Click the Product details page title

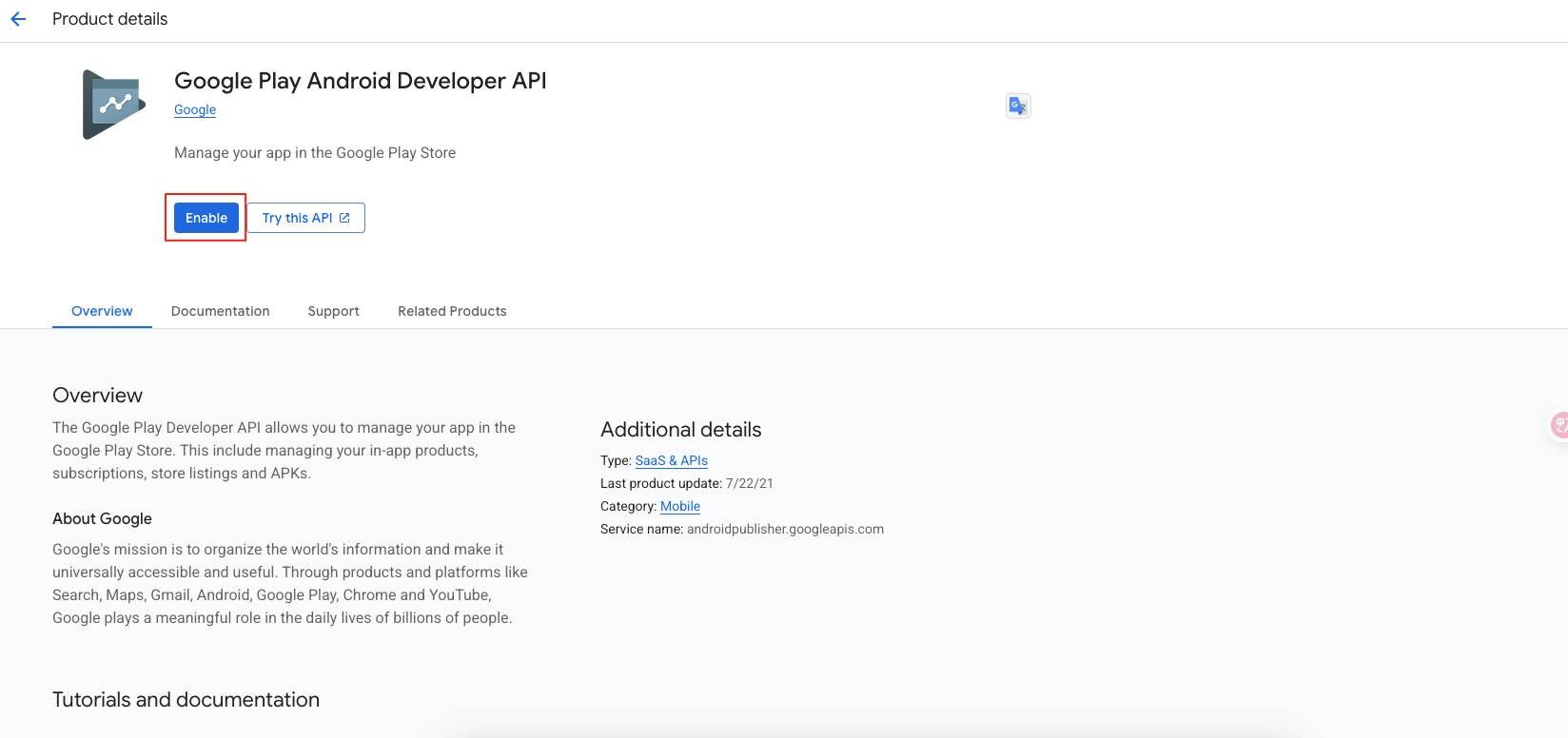pos(109,19)
